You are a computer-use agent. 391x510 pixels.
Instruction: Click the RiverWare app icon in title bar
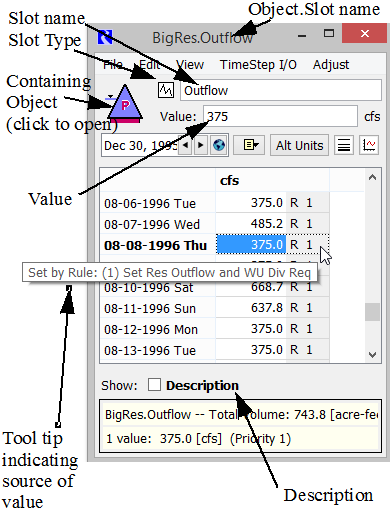tap(105, 37)
